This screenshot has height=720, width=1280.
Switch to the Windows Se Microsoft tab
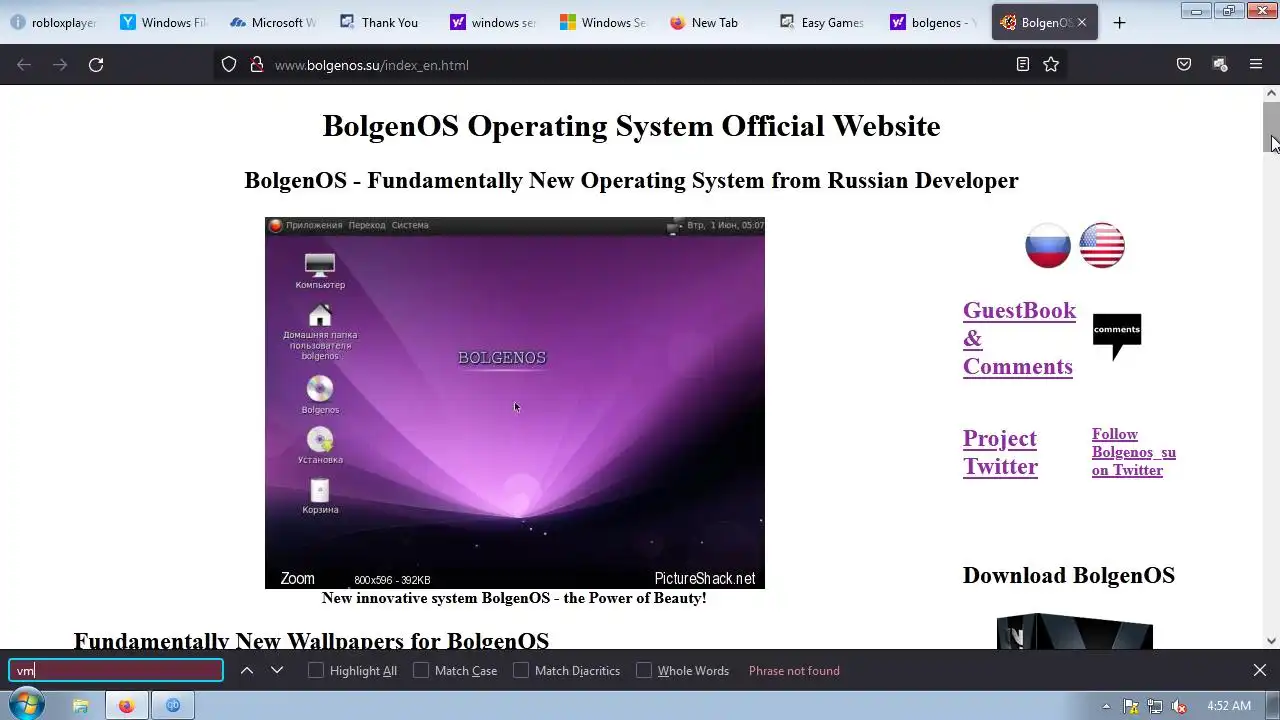(602, 22)
